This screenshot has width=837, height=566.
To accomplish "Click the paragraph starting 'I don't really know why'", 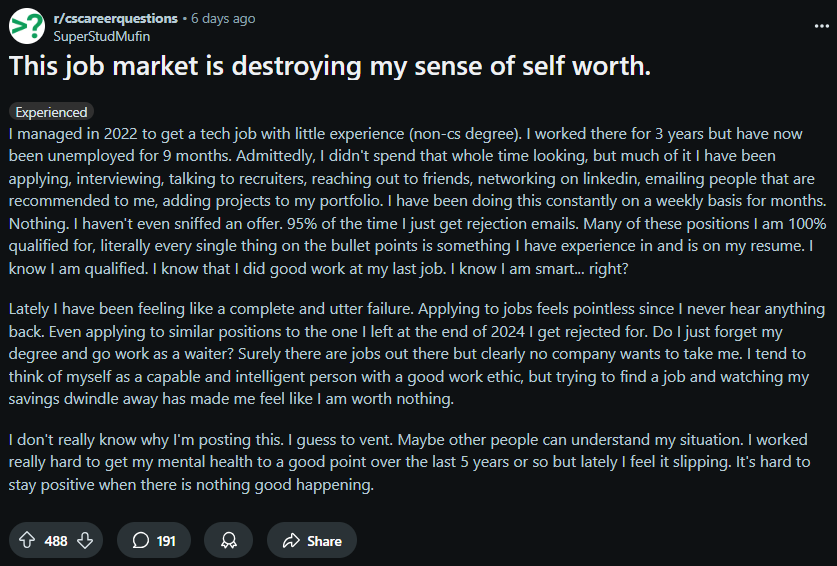I will tap(409, 462).
